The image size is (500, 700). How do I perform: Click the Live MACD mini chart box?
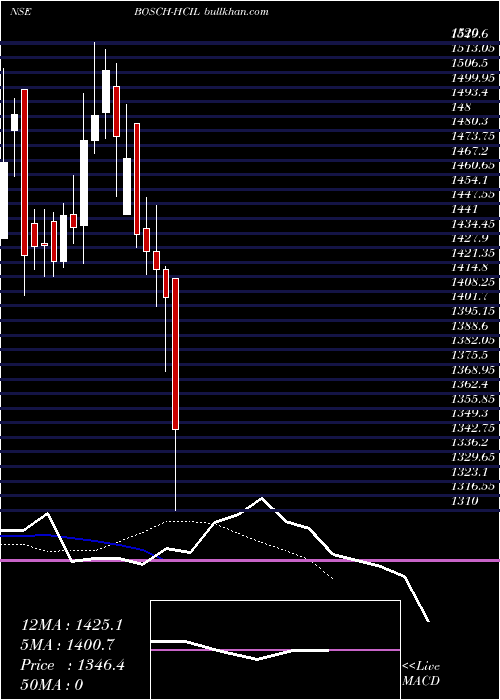coord(275,650)
